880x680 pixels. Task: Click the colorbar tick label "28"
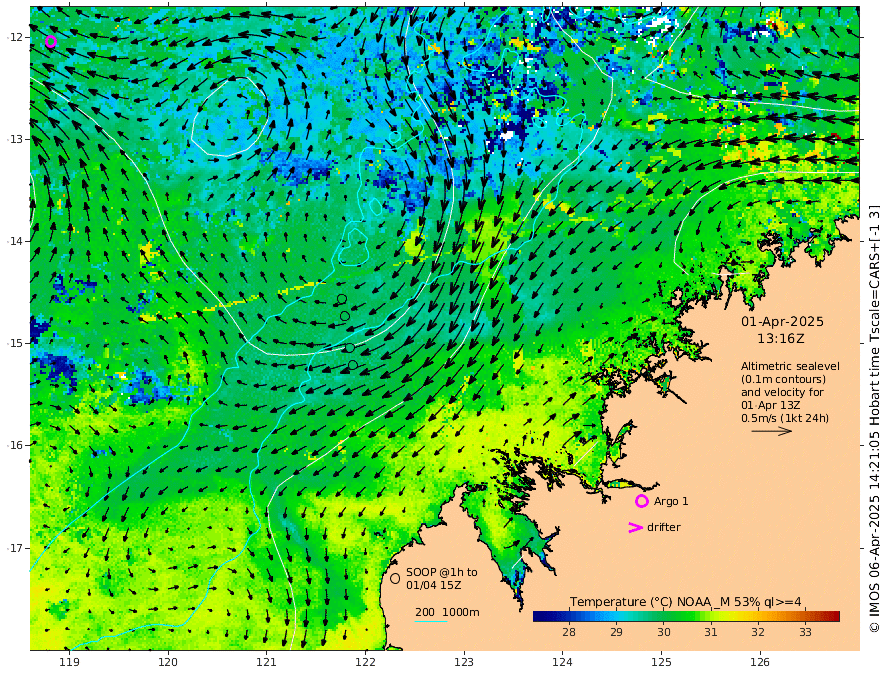[x=569, y=632]
